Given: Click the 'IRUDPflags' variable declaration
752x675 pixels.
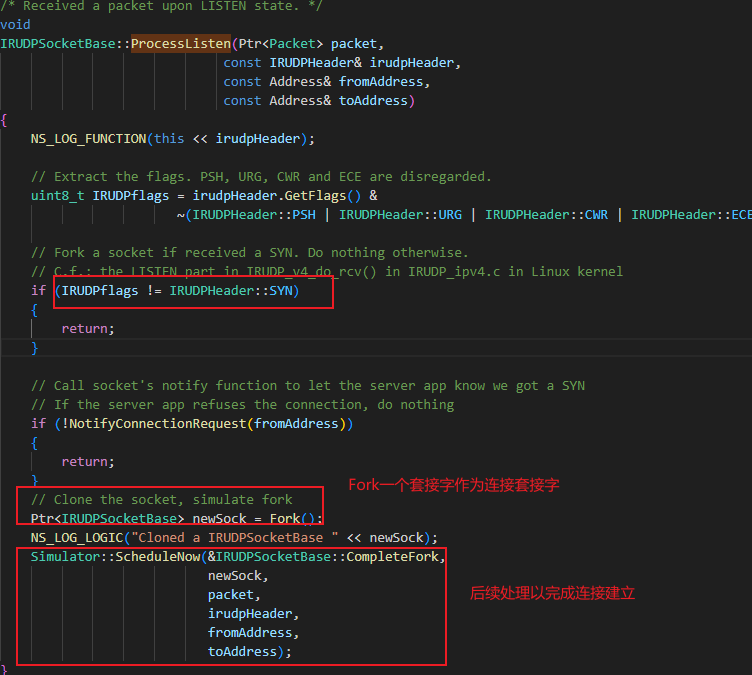Looking at the screenshot, I should coord(131,196).
